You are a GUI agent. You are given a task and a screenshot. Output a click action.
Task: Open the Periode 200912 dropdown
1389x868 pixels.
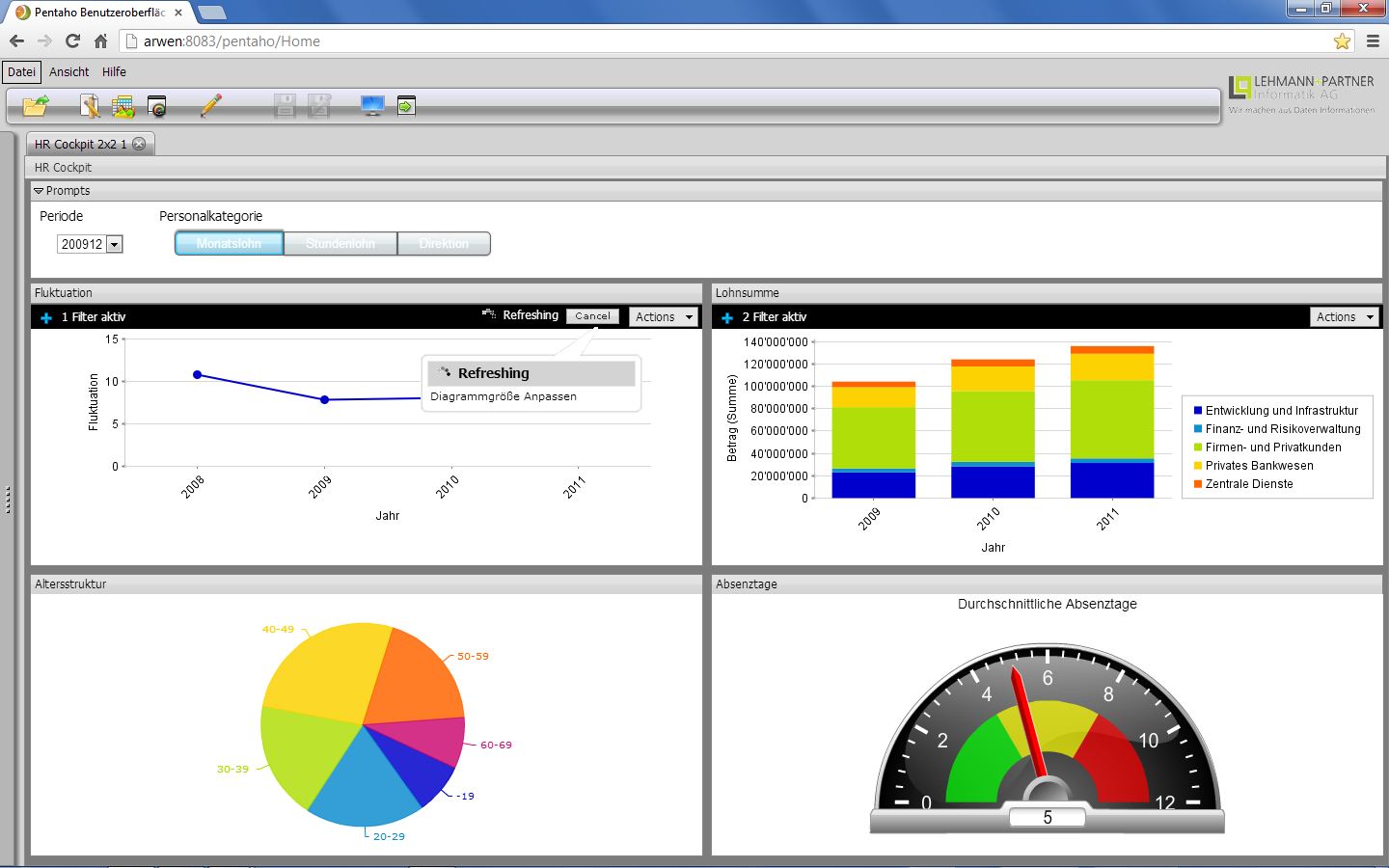(x=90, y=244)
